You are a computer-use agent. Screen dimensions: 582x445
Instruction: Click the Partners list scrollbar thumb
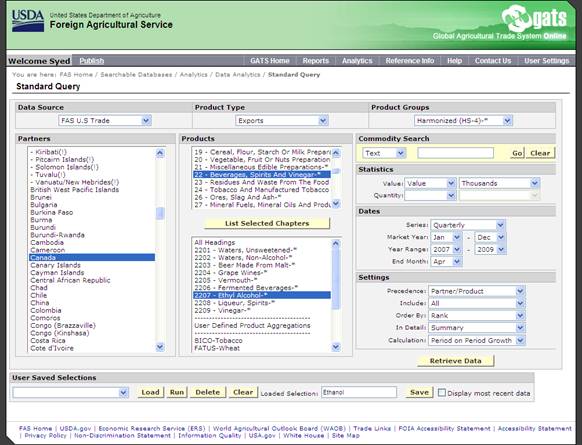pyautogui.click(x=160, y=213)
